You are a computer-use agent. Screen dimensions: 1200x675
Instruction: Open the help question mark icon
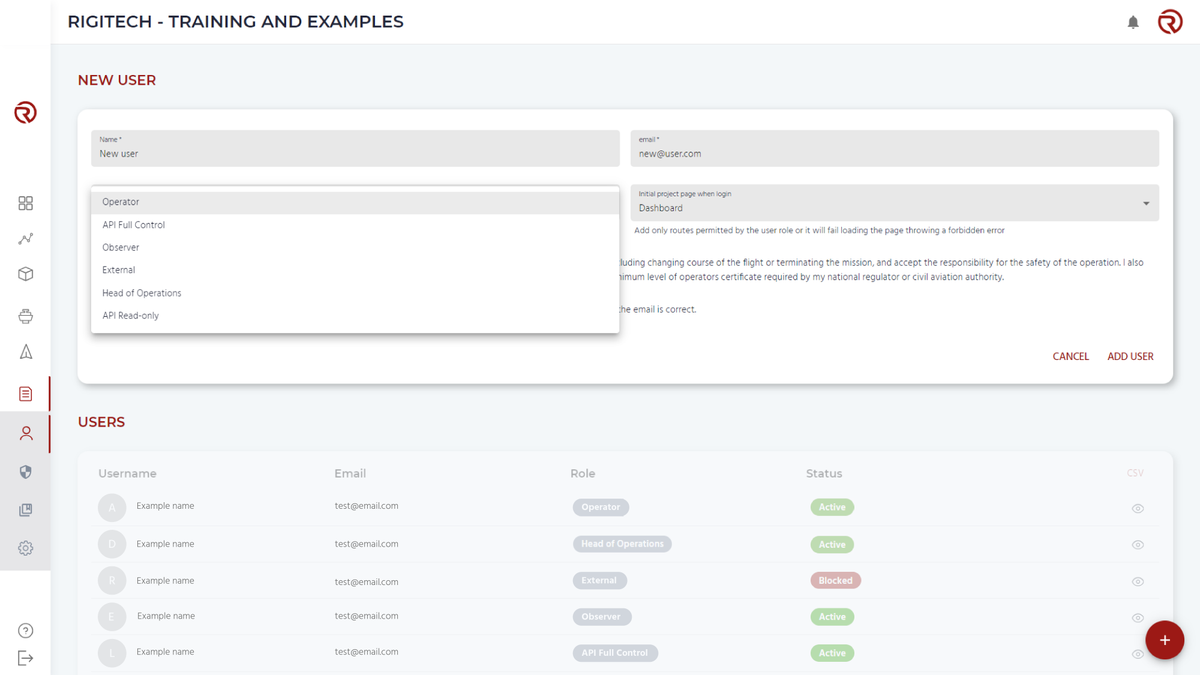click(x=25, y=631)
